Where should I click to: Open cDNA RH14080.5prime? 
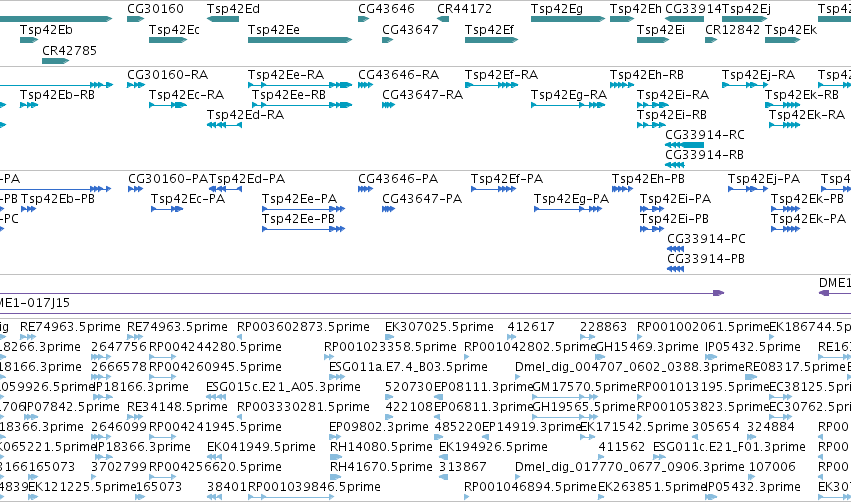pos(381,447)
